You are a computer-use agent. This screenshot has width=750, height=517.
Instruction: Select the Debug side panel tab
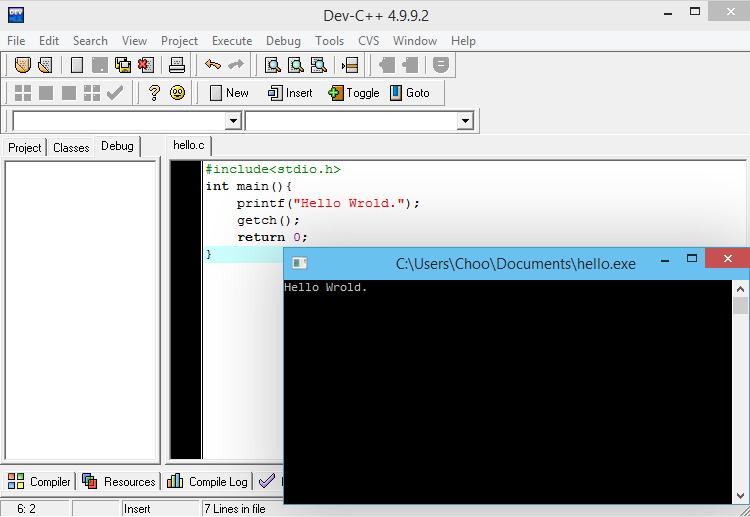click(x=117, y=146)
